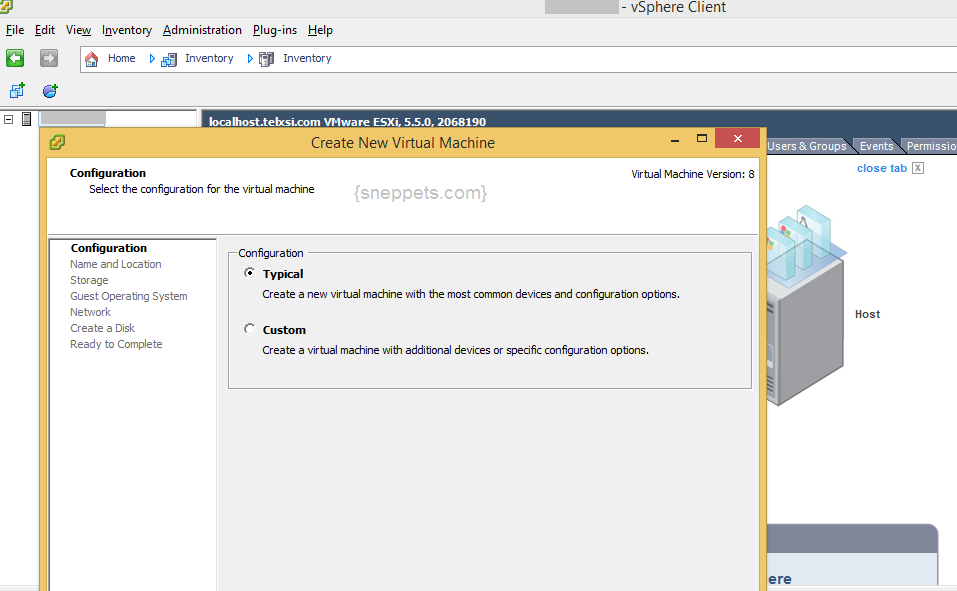Screen dimensions: 957x591
Task: Click the wizard title bar vSphere icon
Action: coord(57,142)
